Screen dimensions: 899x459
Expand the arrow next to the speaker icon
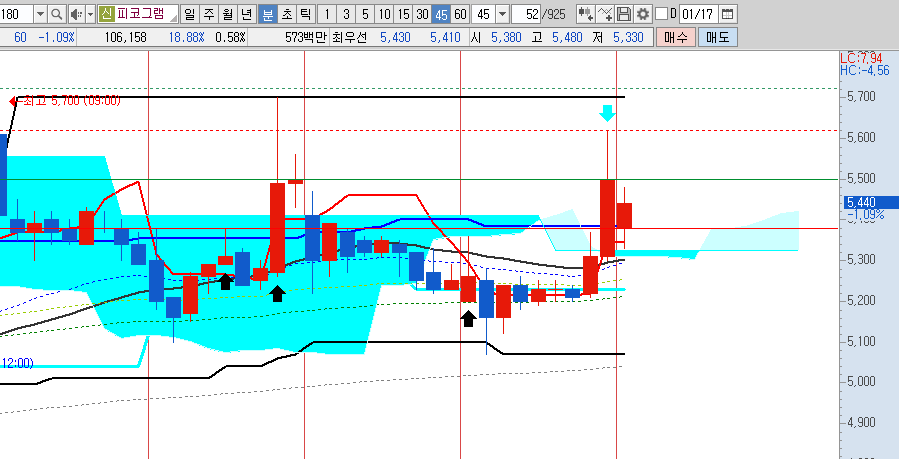(x=90, y=13)
